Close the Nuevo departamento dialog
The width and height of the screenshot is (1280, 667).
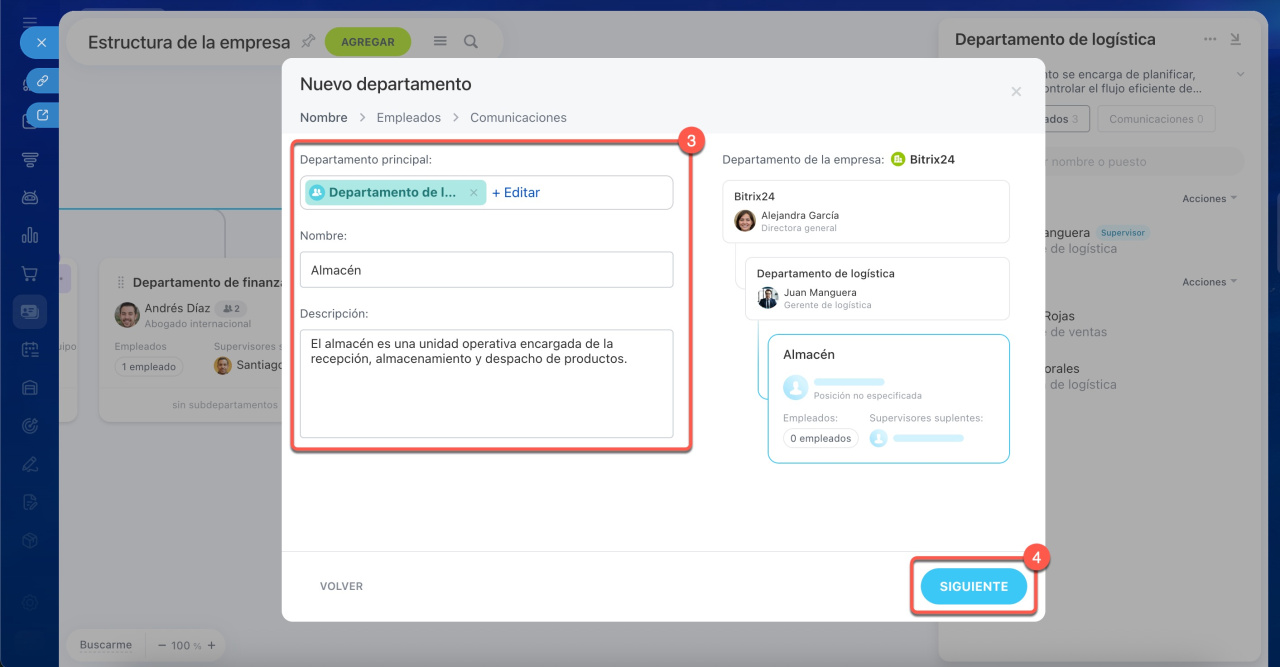pos(1016,91)
